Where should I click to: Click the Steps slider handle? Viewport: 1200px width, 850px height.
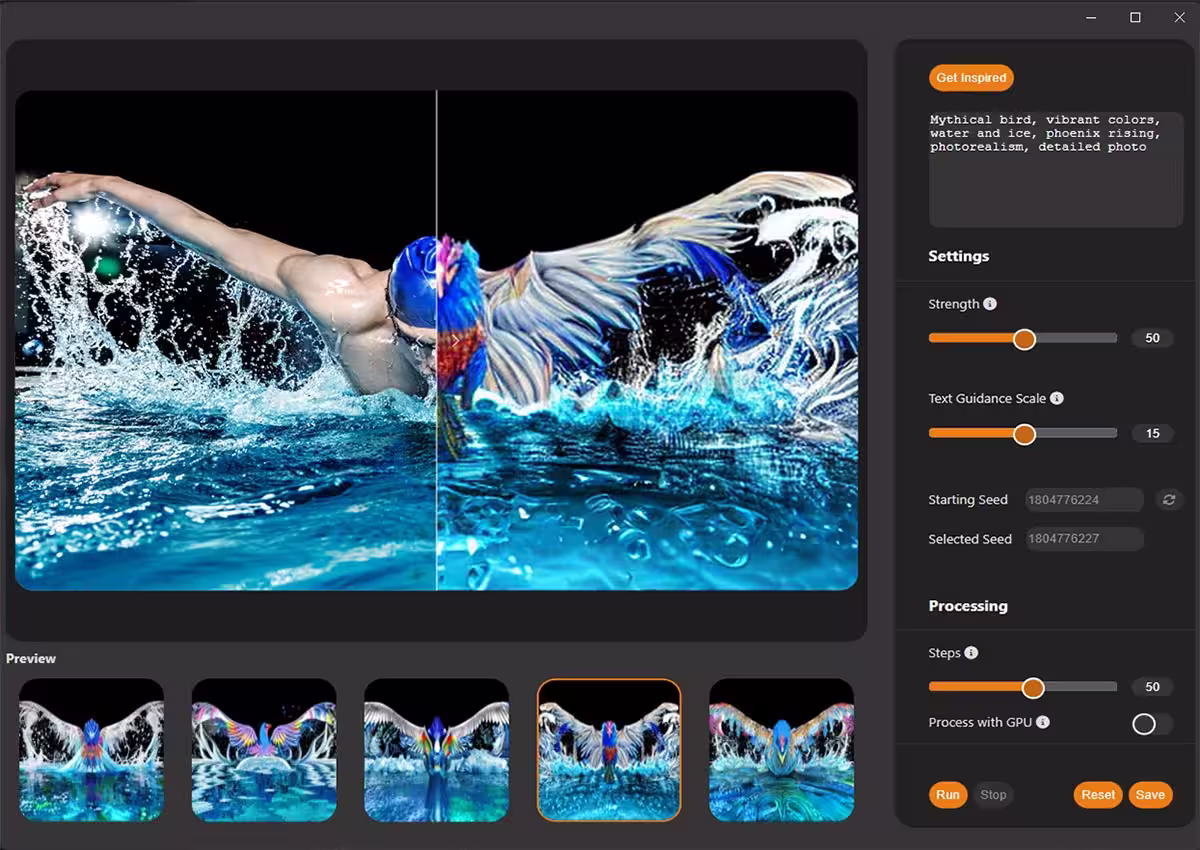coord(1033,687)
